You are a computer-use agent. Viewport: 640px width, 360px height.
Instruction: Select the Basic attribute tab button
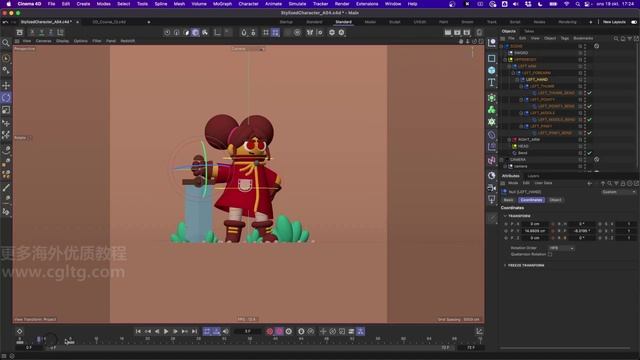(x=509, y=200)
